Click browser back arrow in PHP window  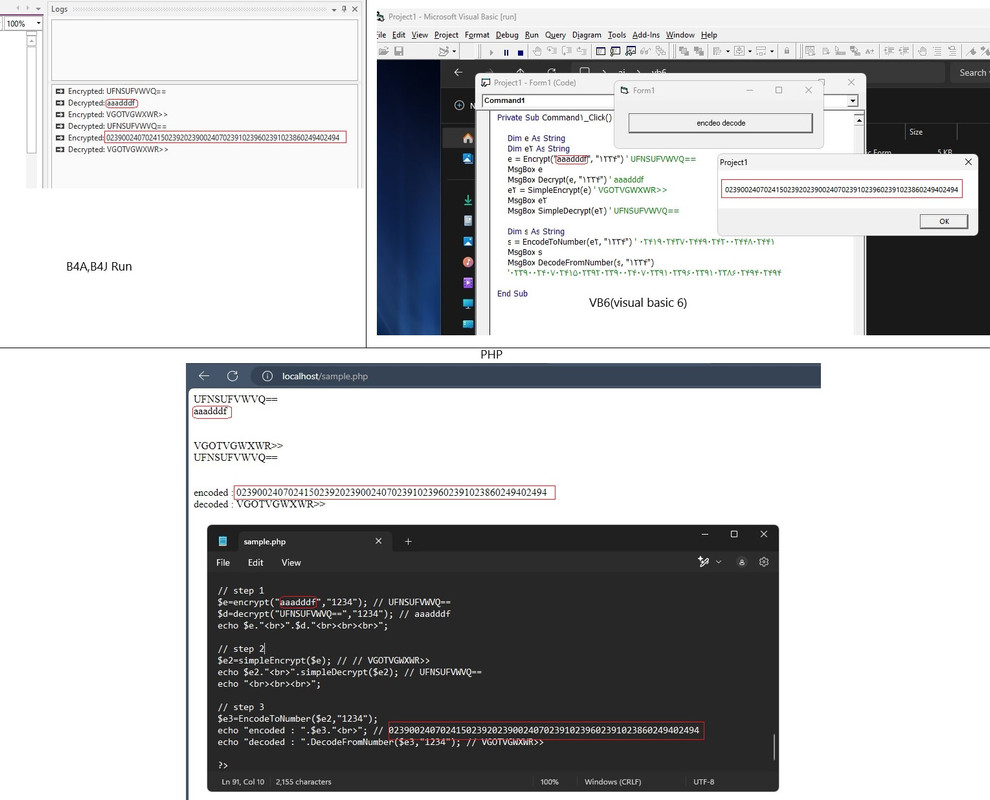point(204,376)
